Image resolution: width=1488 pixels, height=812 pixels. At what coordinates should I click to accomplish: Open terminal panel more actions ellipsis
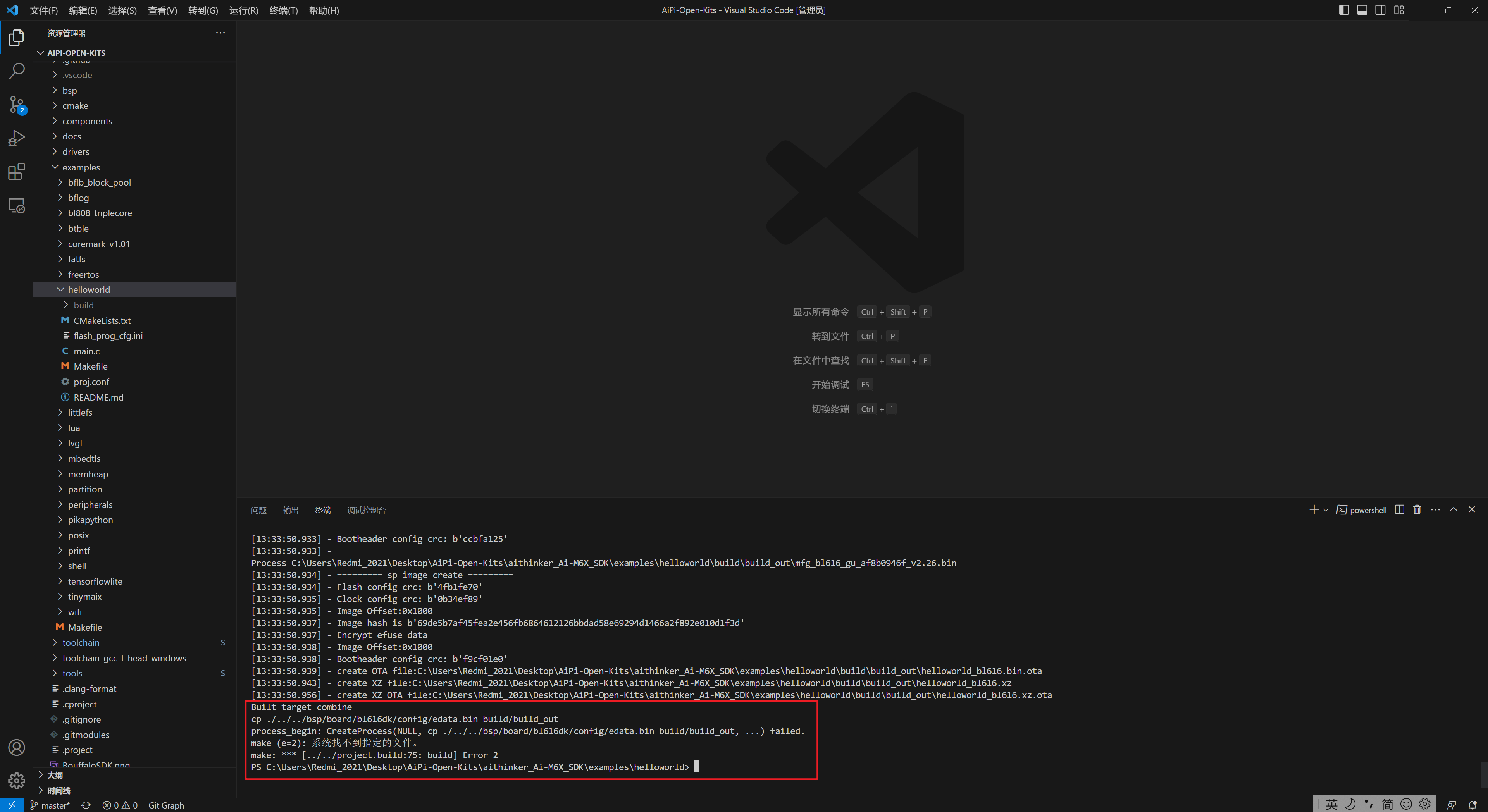point(1435,509)
